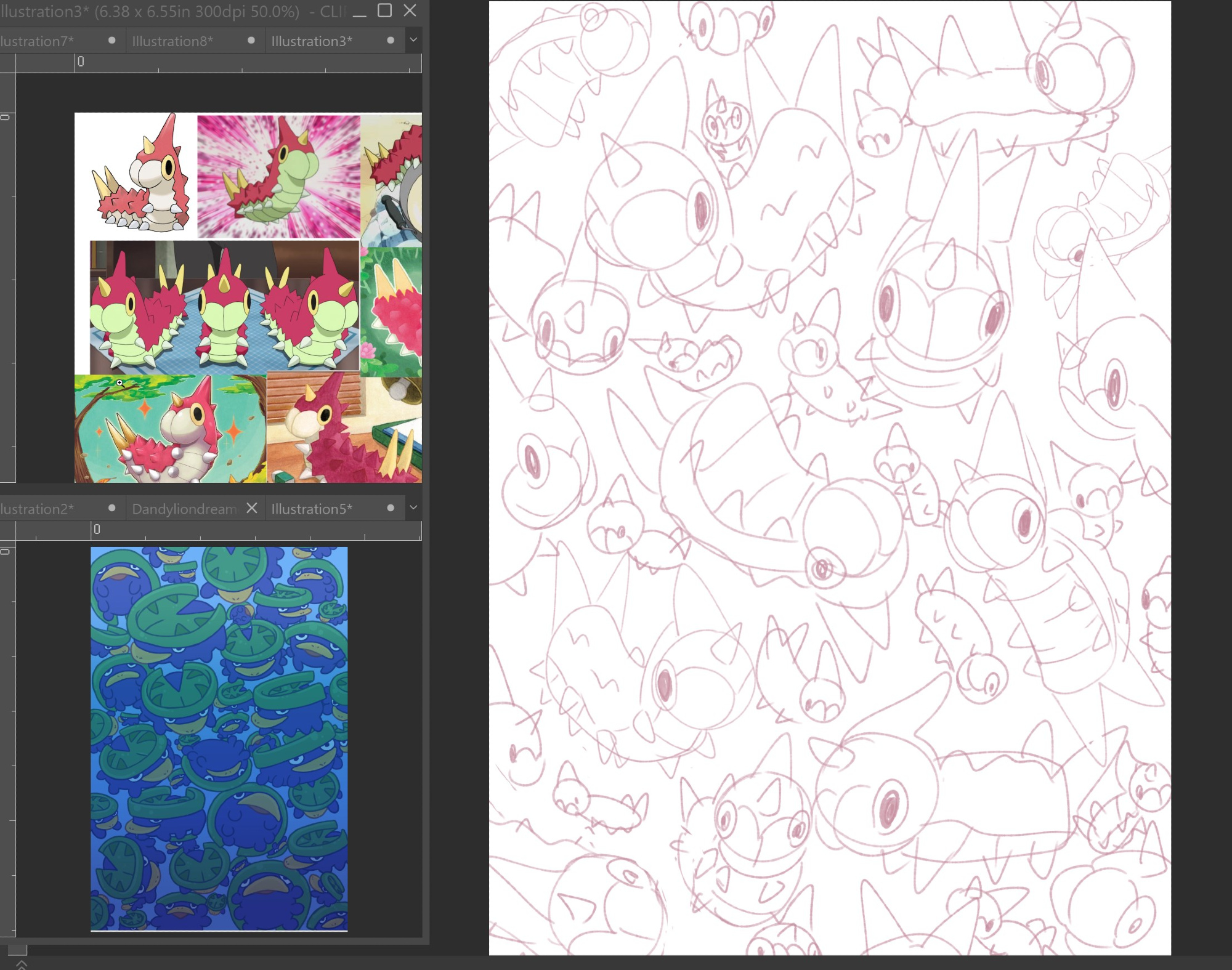
Task: Open tab list dropdown beside Illustration3*
Action: click(x=413, y=40)
